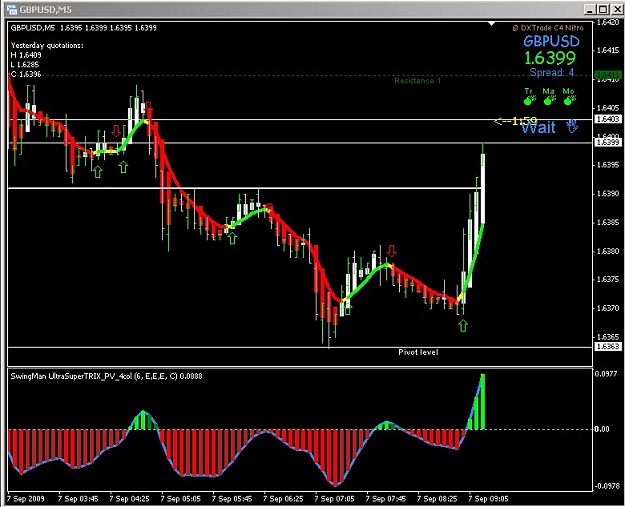Click the red down arrow near the 06:25 candles
Image resolution: width=625 pixels, height=507 pixels.
269,208
